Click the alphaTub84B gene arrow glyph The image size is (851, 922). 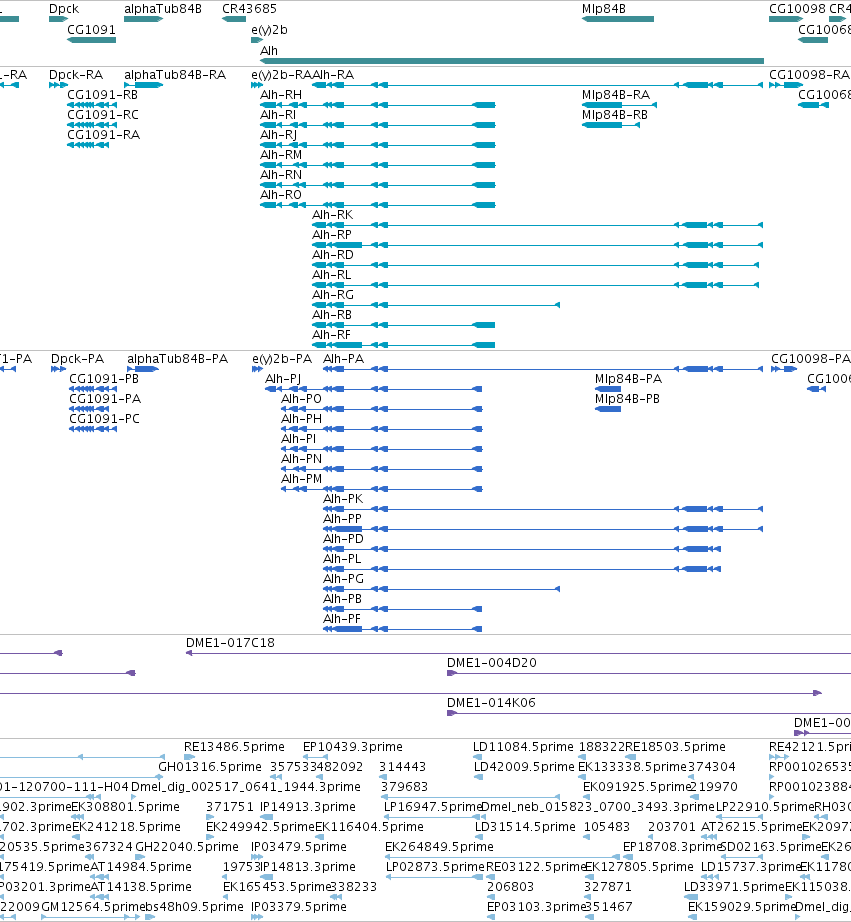(143, 19)
